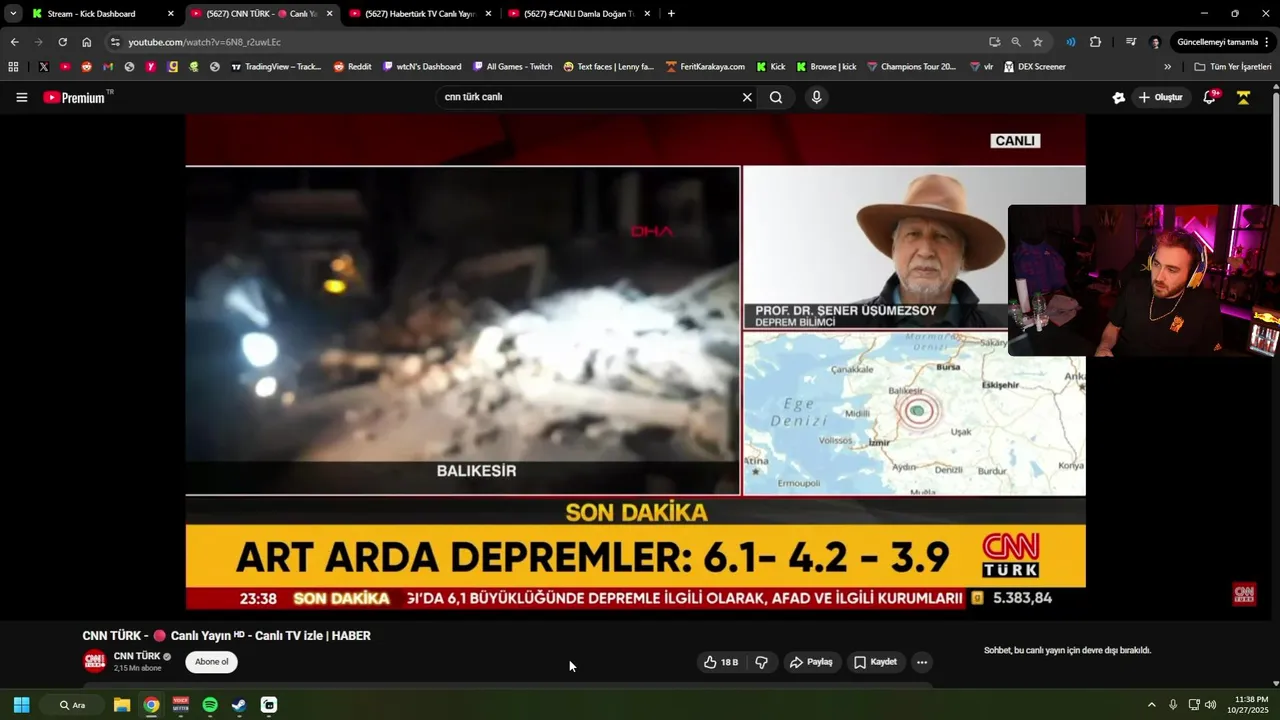1280x720 pixels.
Task: Open Spotify from the taskbar
Action: click(x=210, y=705)
